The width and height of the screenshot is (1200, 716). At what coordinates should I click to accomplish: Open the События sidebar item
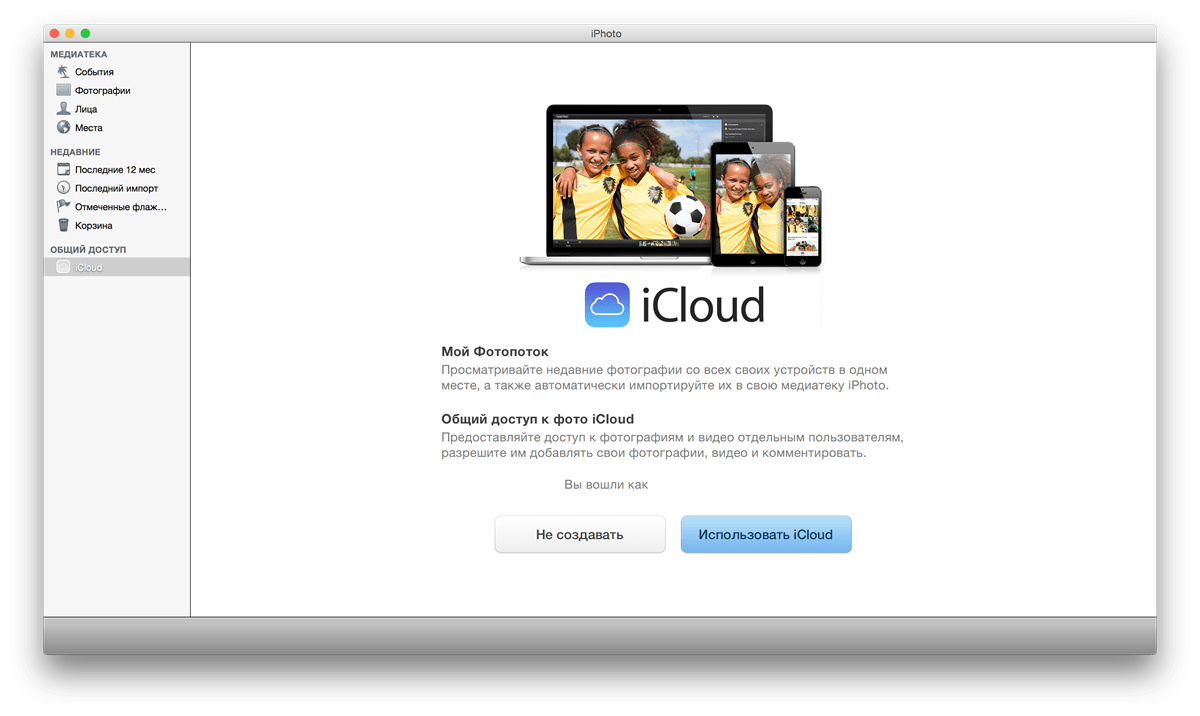pos(117,72)
